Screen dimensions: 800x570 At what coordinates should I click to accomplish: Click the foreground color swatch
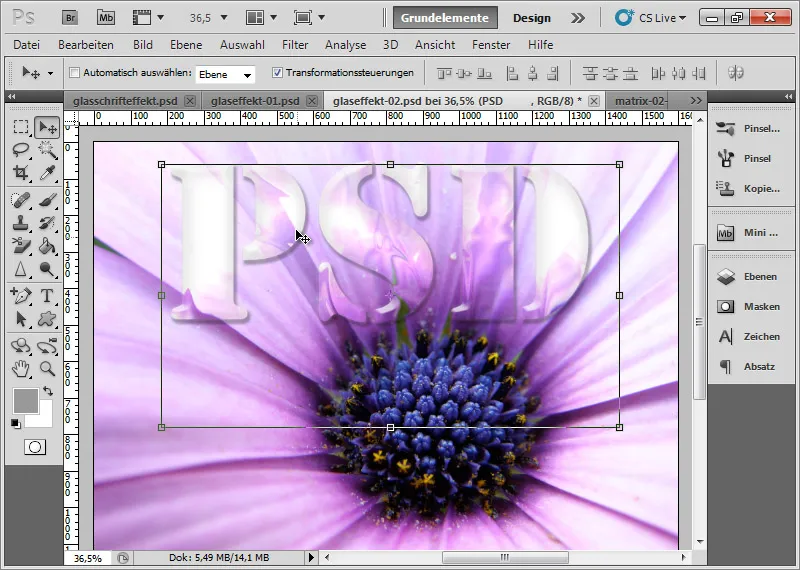pos(24,400)
